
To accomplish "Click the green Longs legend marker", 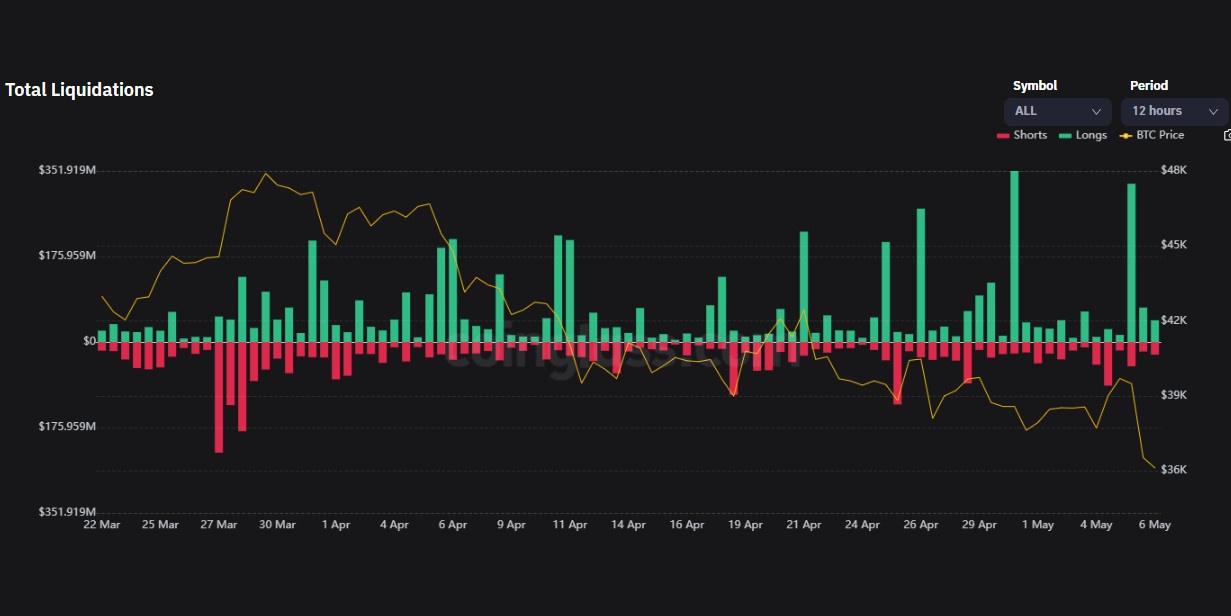I will click(x=1065, y=135).
